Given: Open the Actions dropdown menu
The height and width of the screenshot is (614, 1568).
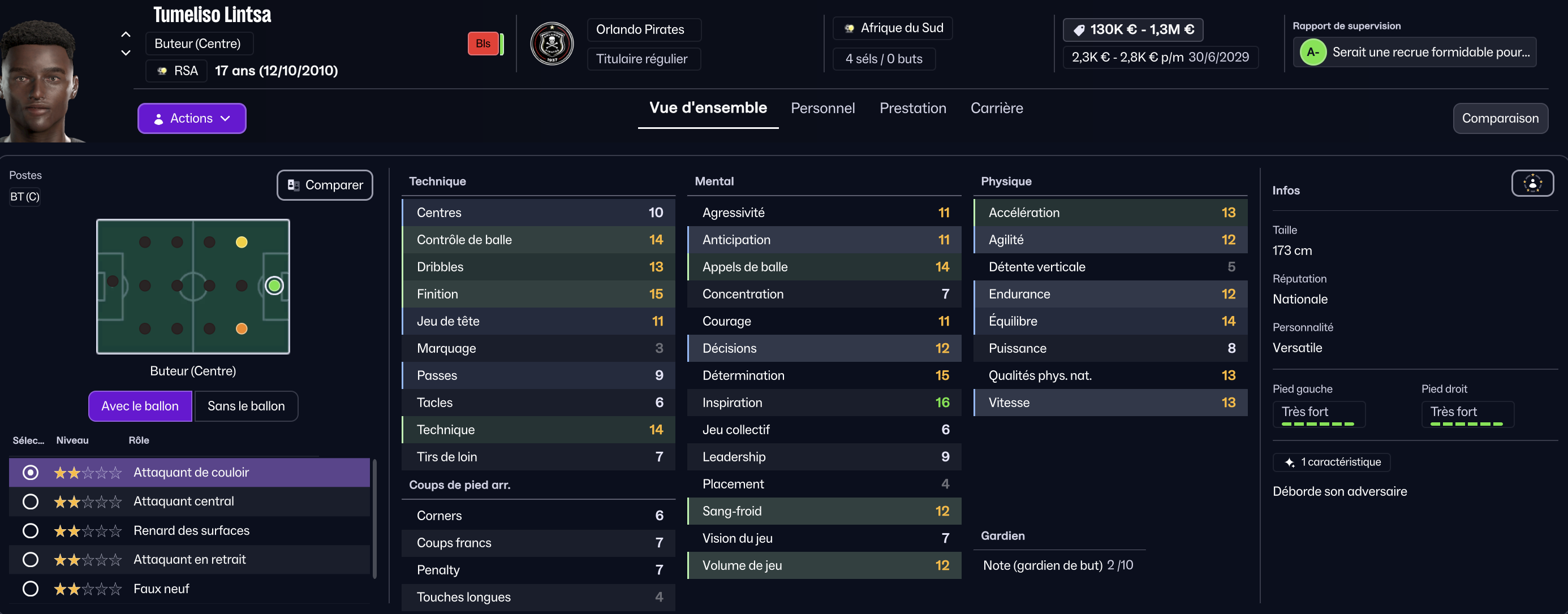Looking at the screenshot, I should tap(192, 118).
